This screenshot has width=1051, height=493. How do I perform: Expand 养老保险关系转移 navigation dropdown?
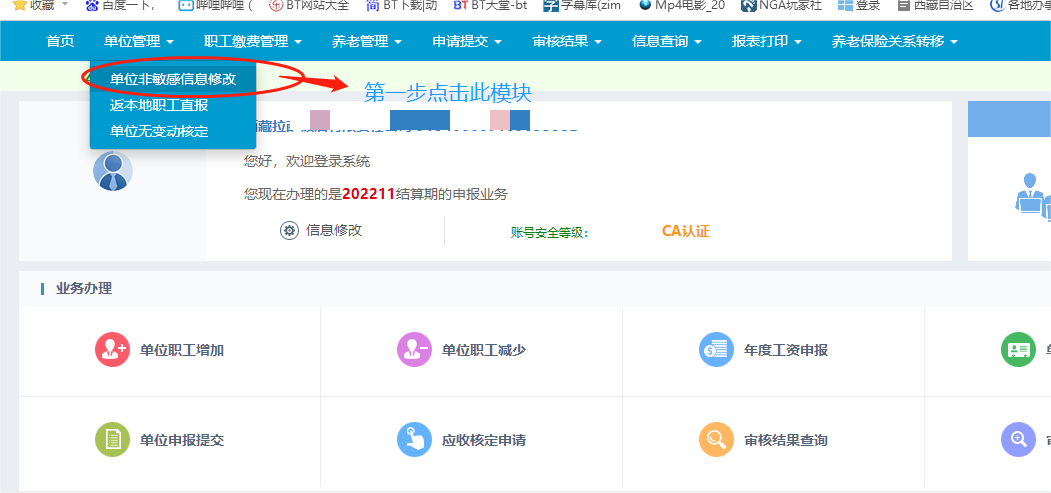[894, 42]
